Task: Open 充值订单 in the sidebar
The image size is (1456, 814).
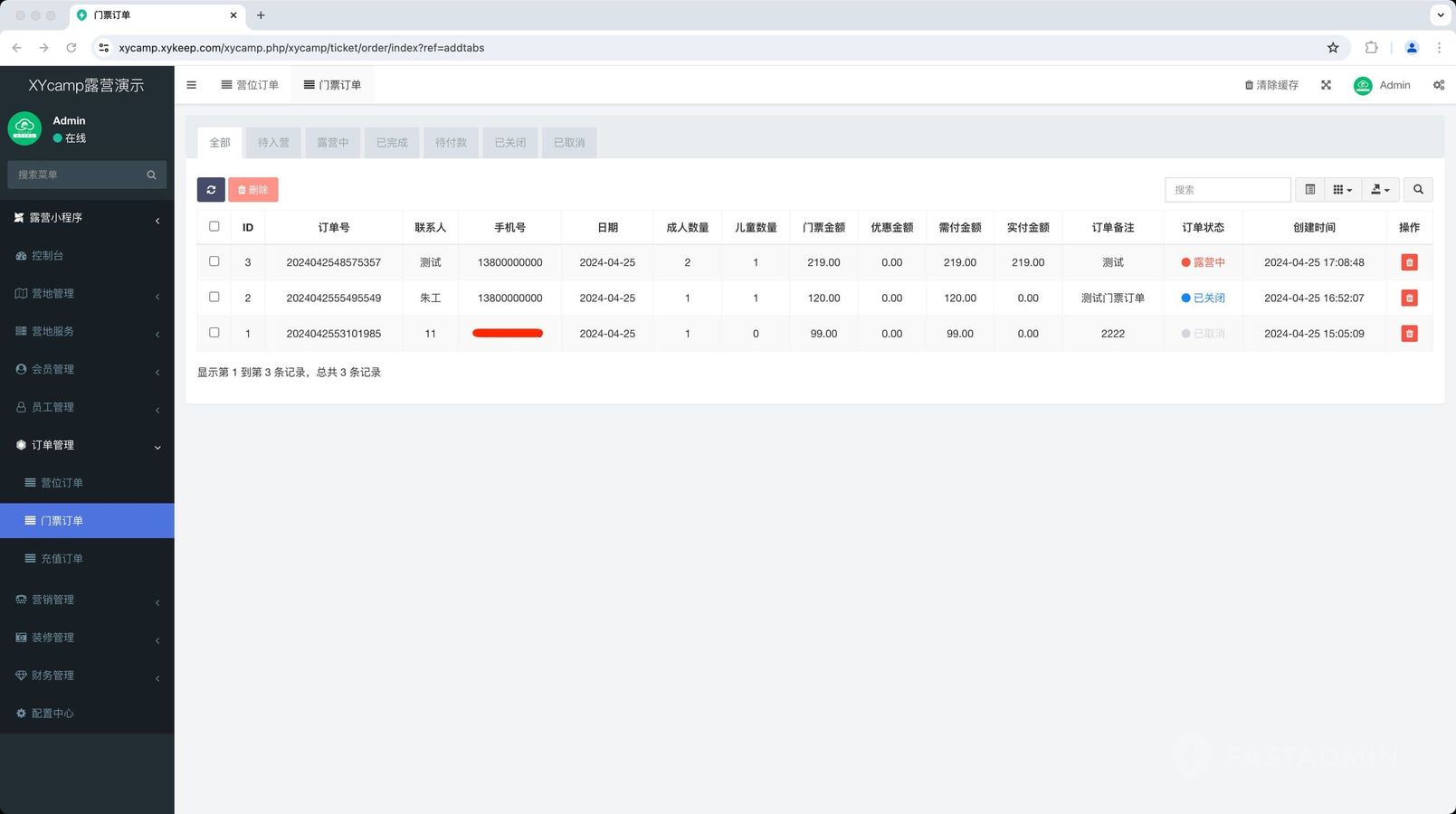Action: click(62, 559)
